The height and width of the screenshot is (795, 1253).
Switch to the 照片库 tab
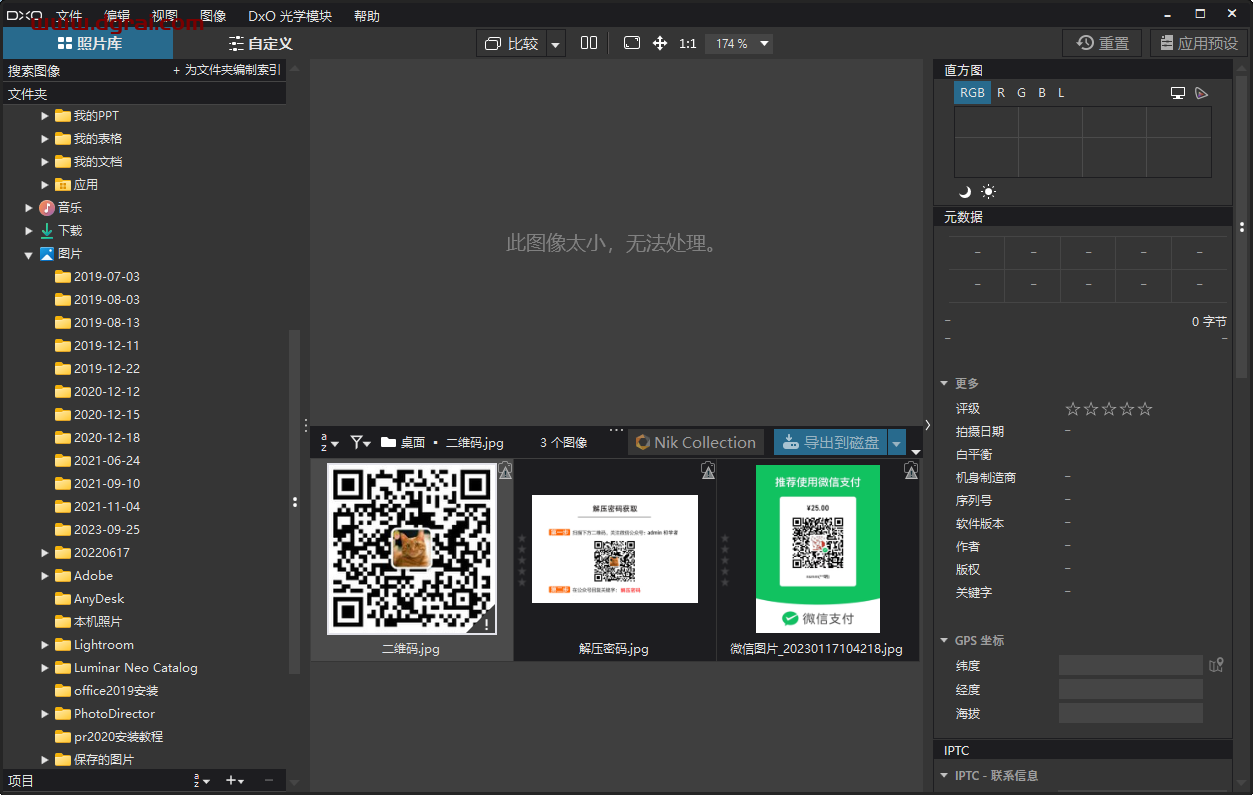click(88, 43)
